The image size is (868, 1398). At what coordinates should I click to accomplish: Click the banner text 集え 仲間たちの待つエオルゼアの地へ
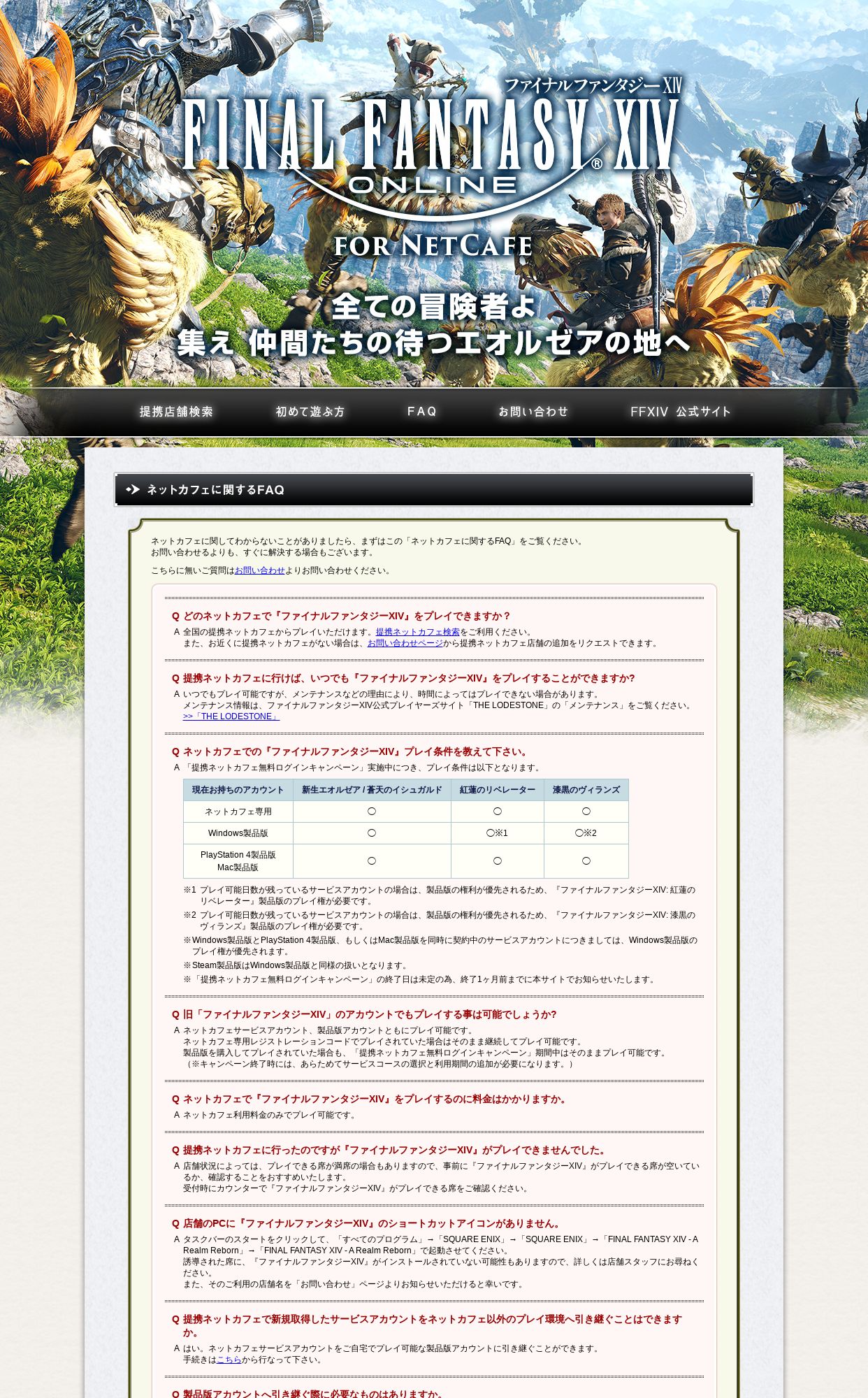pyautogui.click(x=433, y=343)
